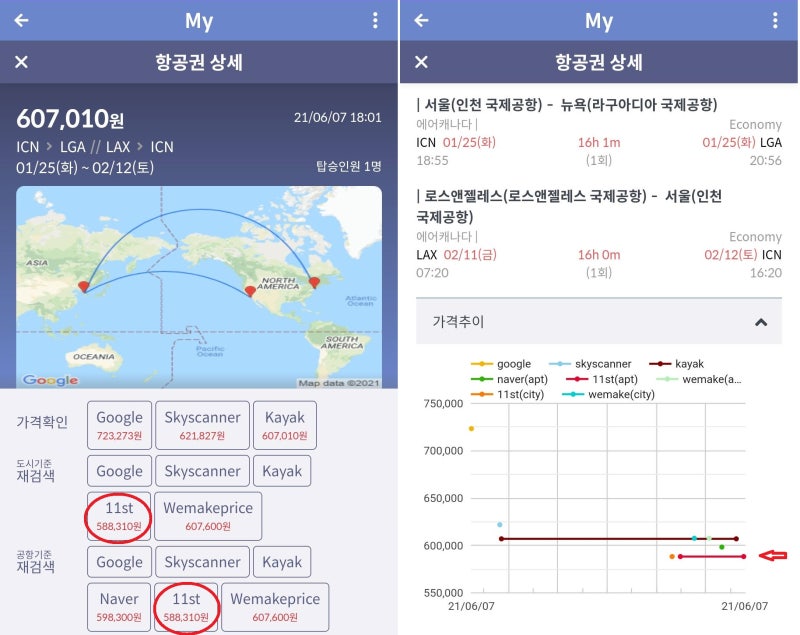Open the overflow menu on the right screen
This screenshot has height=635, width=800.
pyautogui.click(x=776, y=20)
